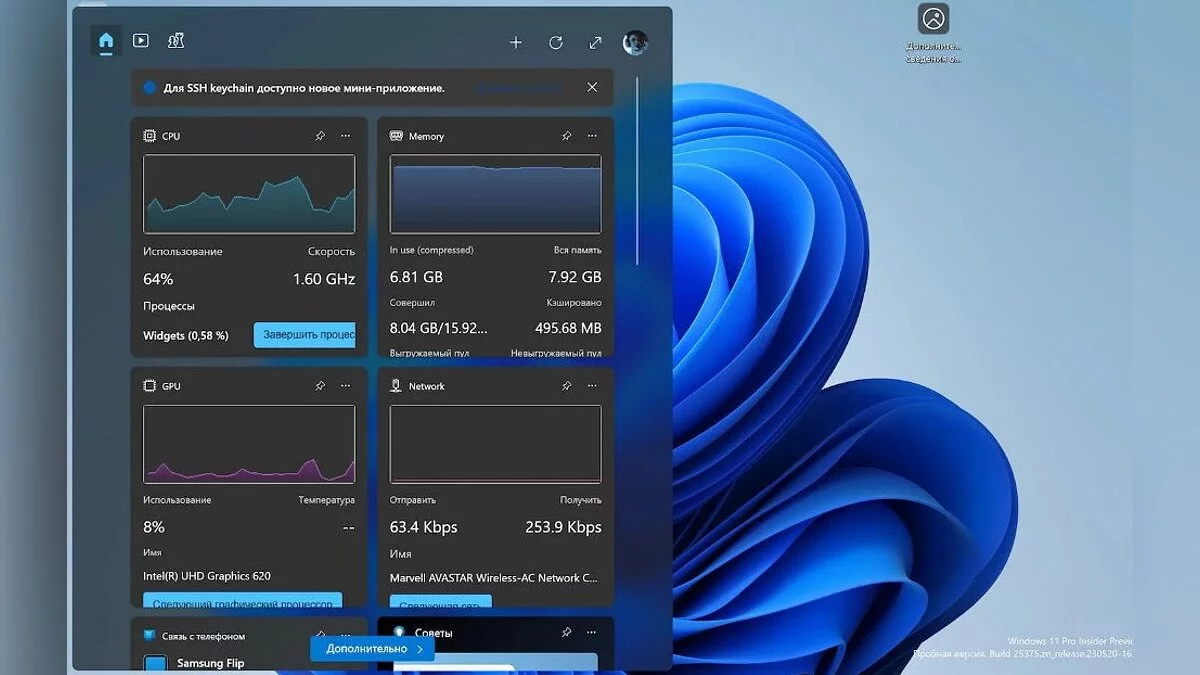Click the 64% CPU usage value
1200x675 pixels.
click(x=158, y=279)
